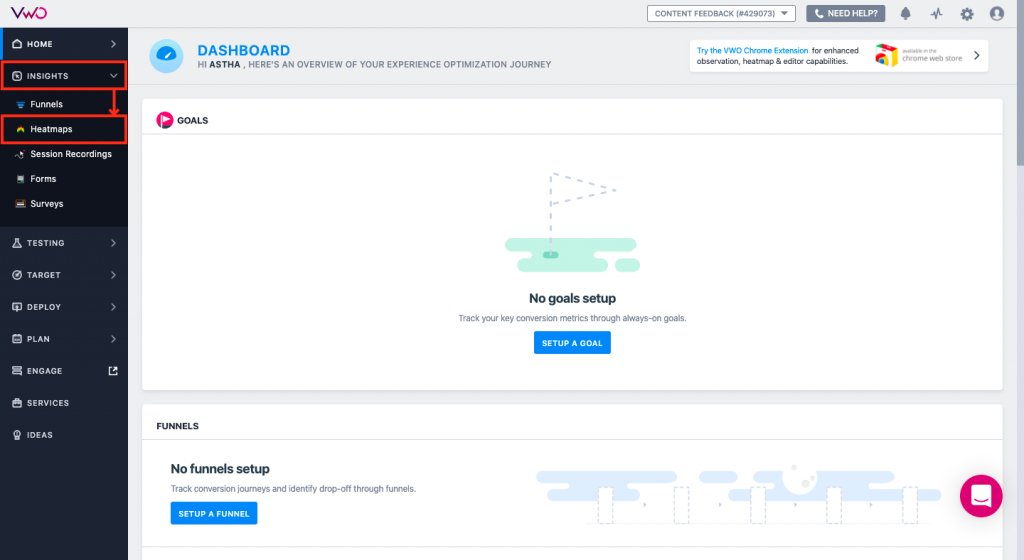Click Setup a Funnel button
Screen dimensions: 1024x560
pyautogui.click(x=214, y=513)
